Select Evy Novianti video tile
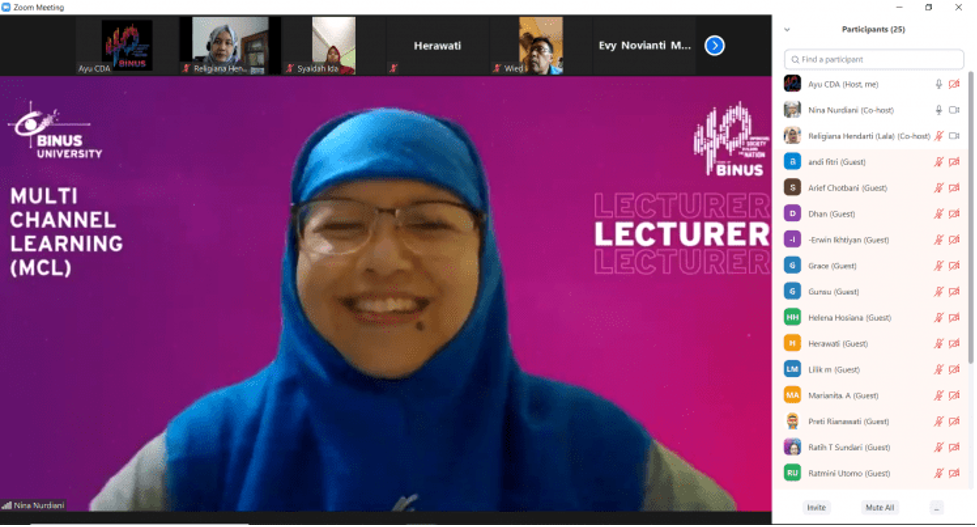The width and height of the screenshot is (977, 527). click(x=644, y=45)
